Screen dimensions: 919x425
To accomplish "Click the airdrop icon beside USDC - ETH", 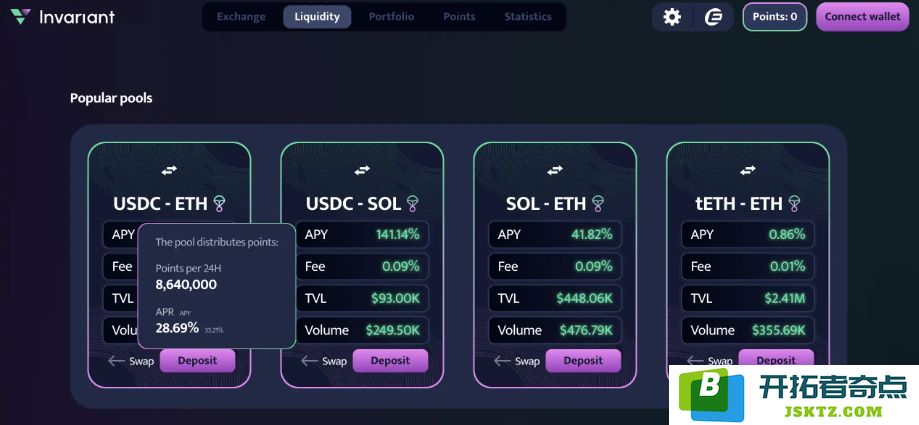I will tap(219, 203).
